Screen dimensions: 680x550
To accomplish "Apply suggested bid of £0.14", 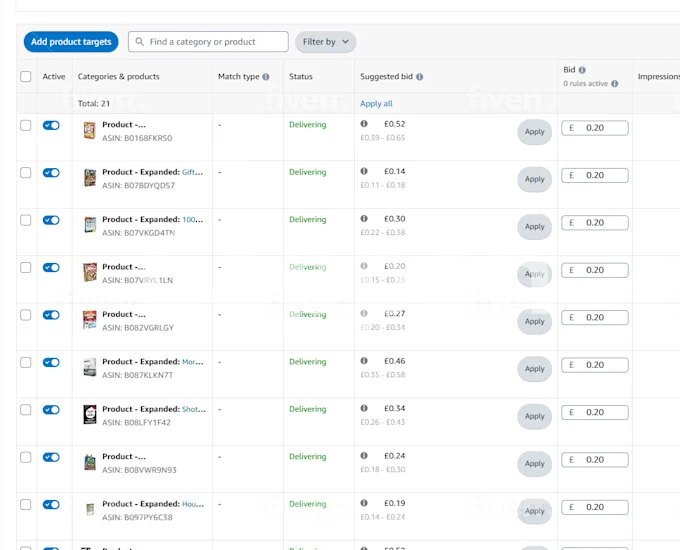I will [535, 179].
